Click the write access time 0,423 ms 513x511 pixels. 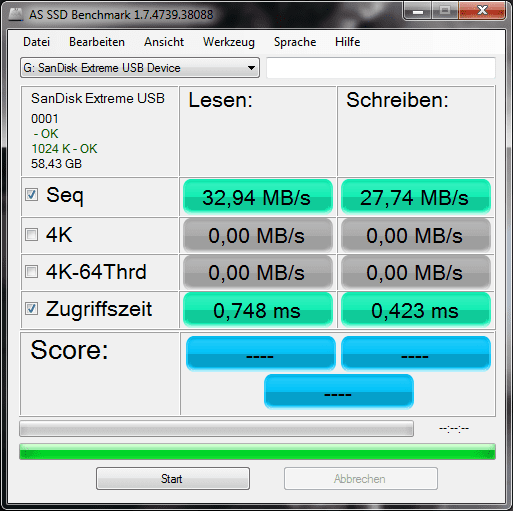[416, 310]
